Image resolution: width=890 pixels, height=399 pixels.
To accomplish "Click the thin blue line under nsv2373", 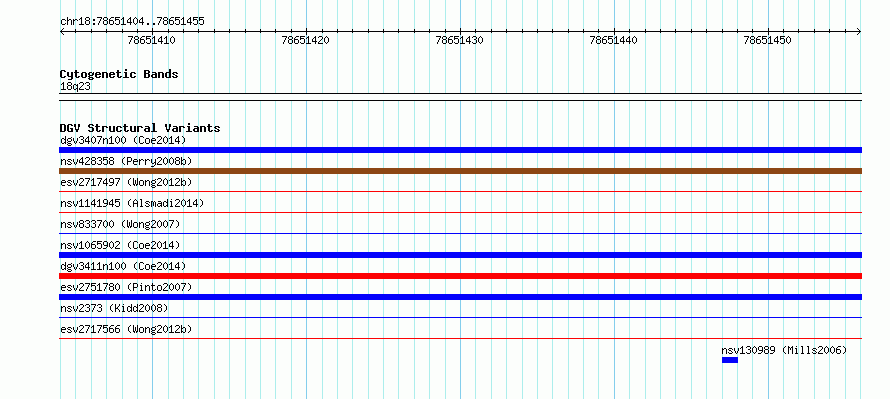I will [460, 318].
